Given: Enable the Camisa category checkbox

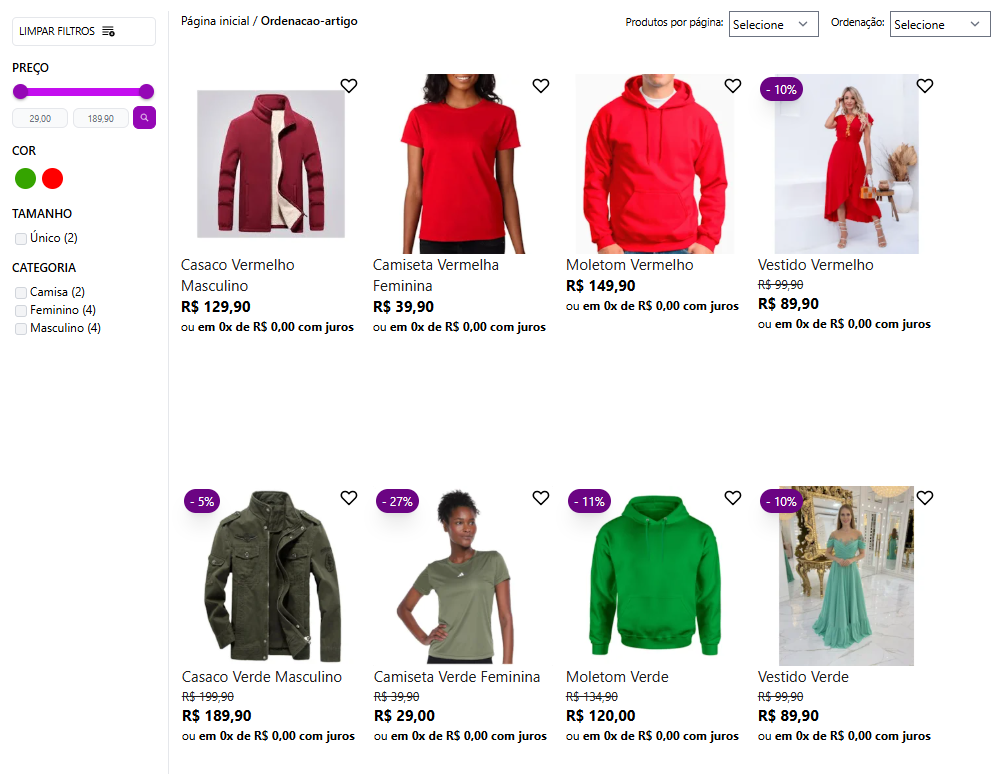Looking at the screenshot, I should (x=21, y=292).
